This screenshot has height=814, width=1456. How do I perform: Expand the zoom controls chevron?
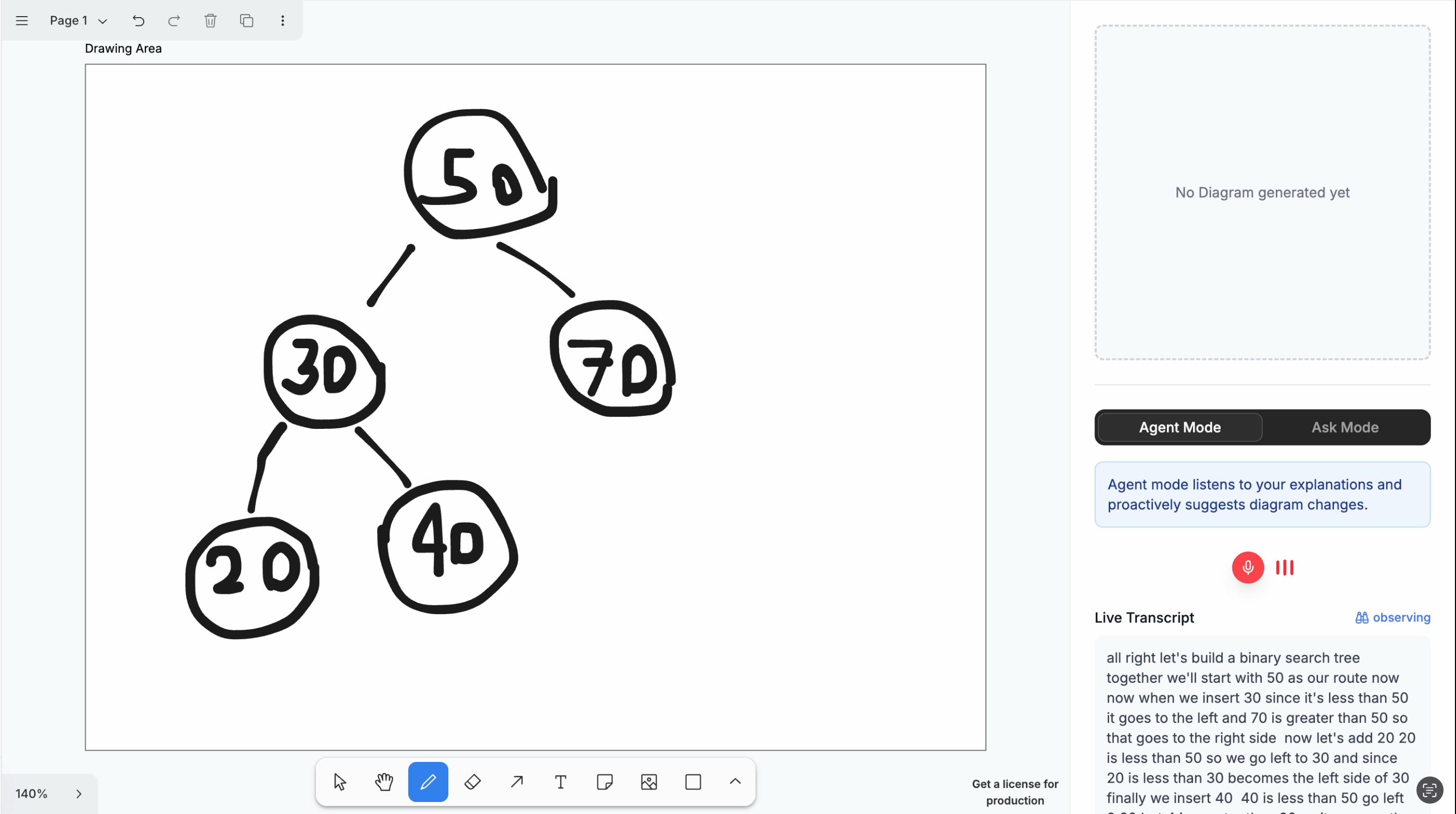click(79, 794)
